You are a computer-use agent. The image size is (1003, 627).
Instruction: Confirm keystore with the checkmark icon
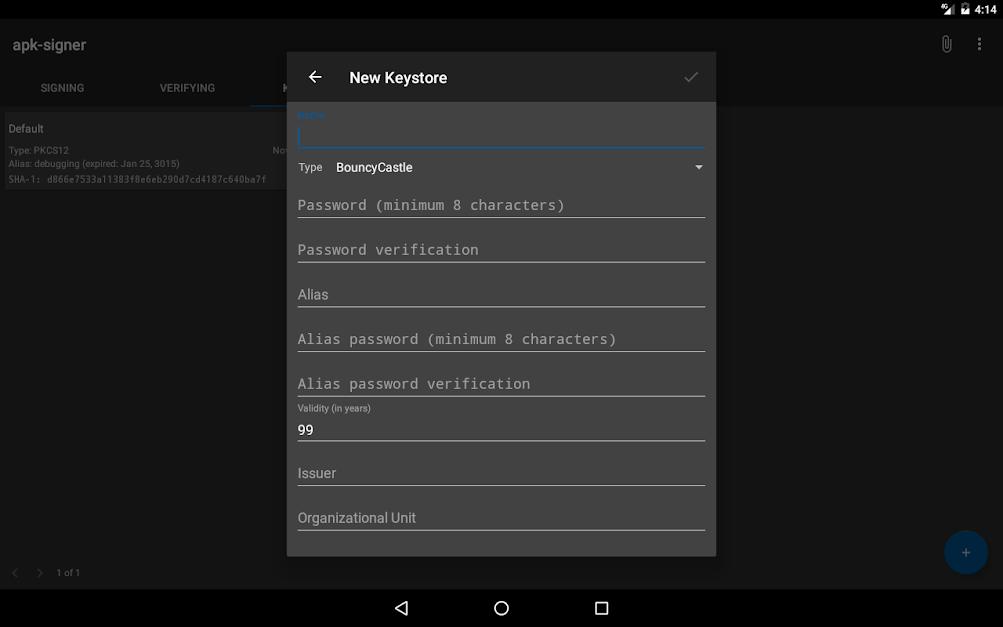pyautogui.click(x=690, y=77)
